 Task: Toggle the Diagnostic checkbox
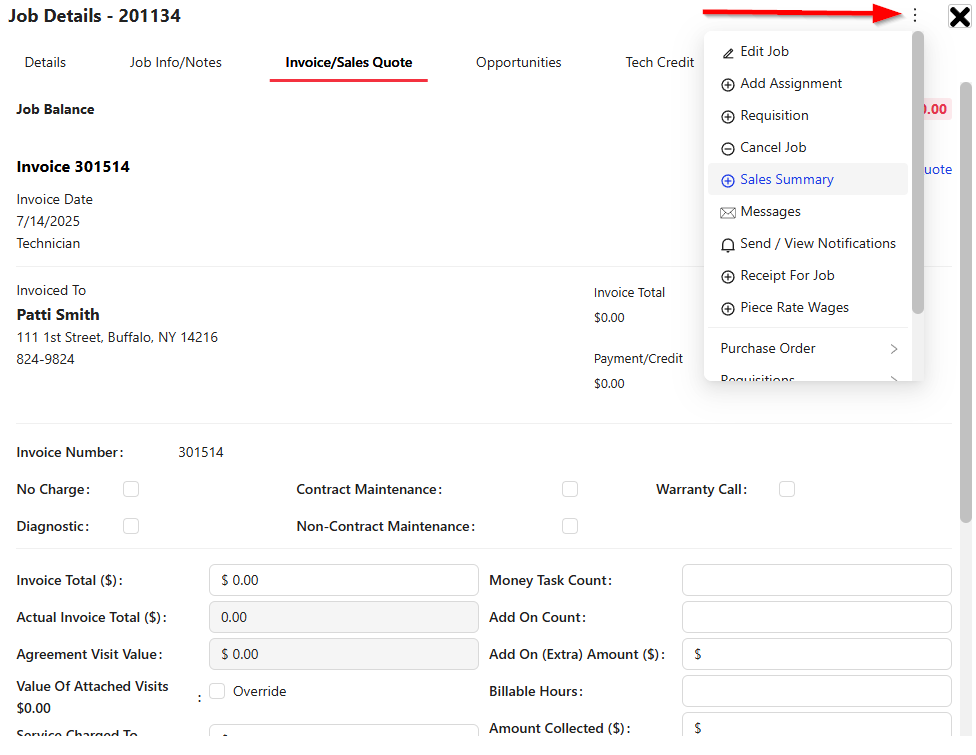pos(131,527)
